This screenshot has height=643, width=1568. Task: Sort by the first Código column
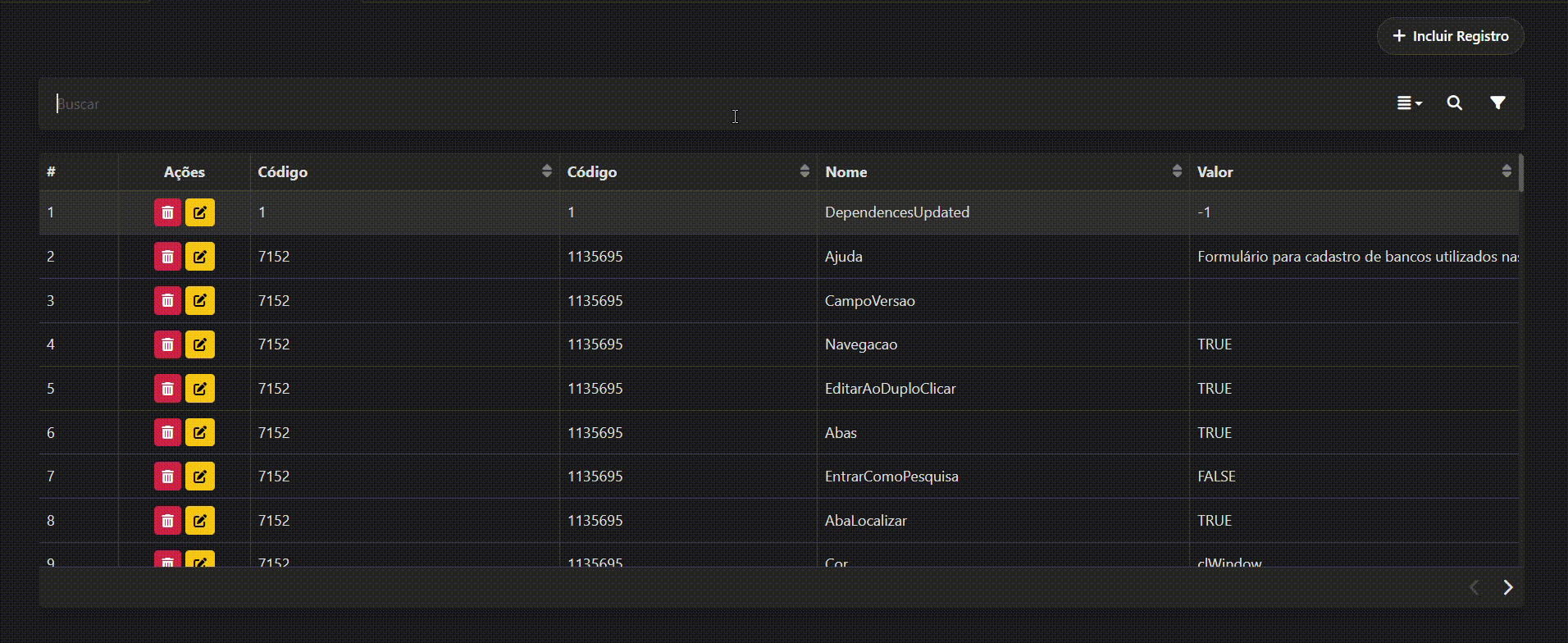[x=547, y=171]
